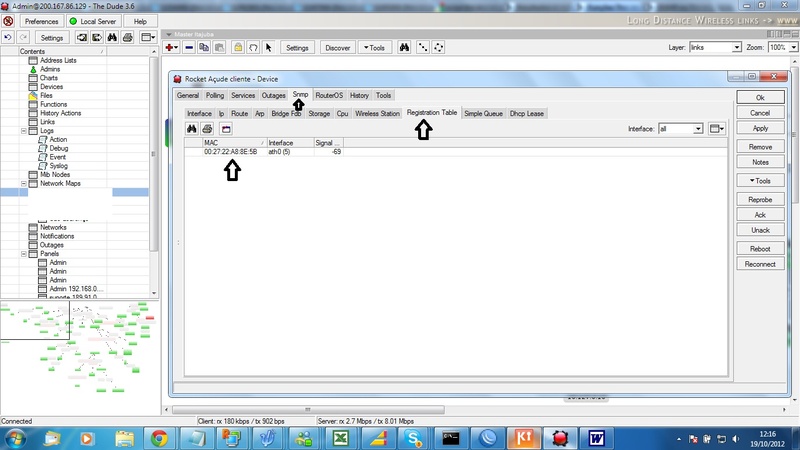Image resolution: width=800 pixels, height=450 pixels.
Task: Click the export icon in left toolbar
Action: pyautogui.click(x=97, y=37)
